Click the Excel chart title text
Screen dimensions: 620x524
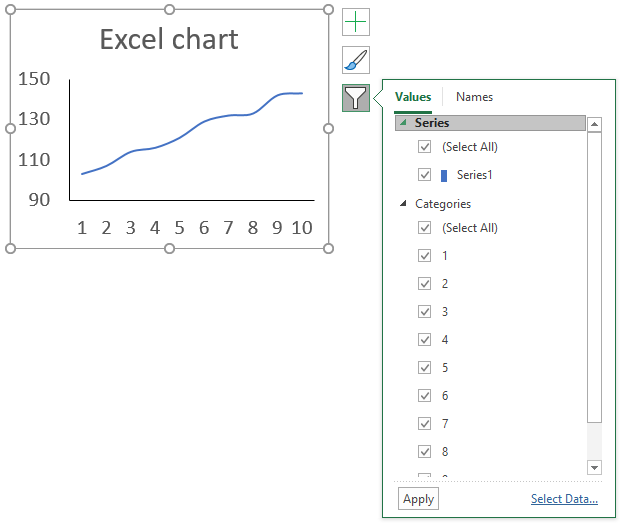click(x=169, y=39)
